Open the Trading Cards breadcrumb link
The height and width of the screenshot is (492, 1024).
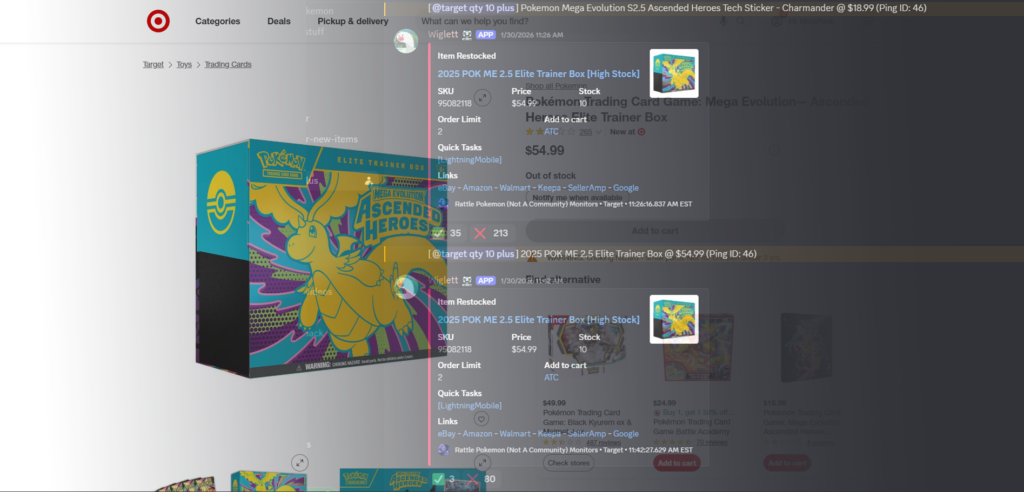(x=228, y=65)
